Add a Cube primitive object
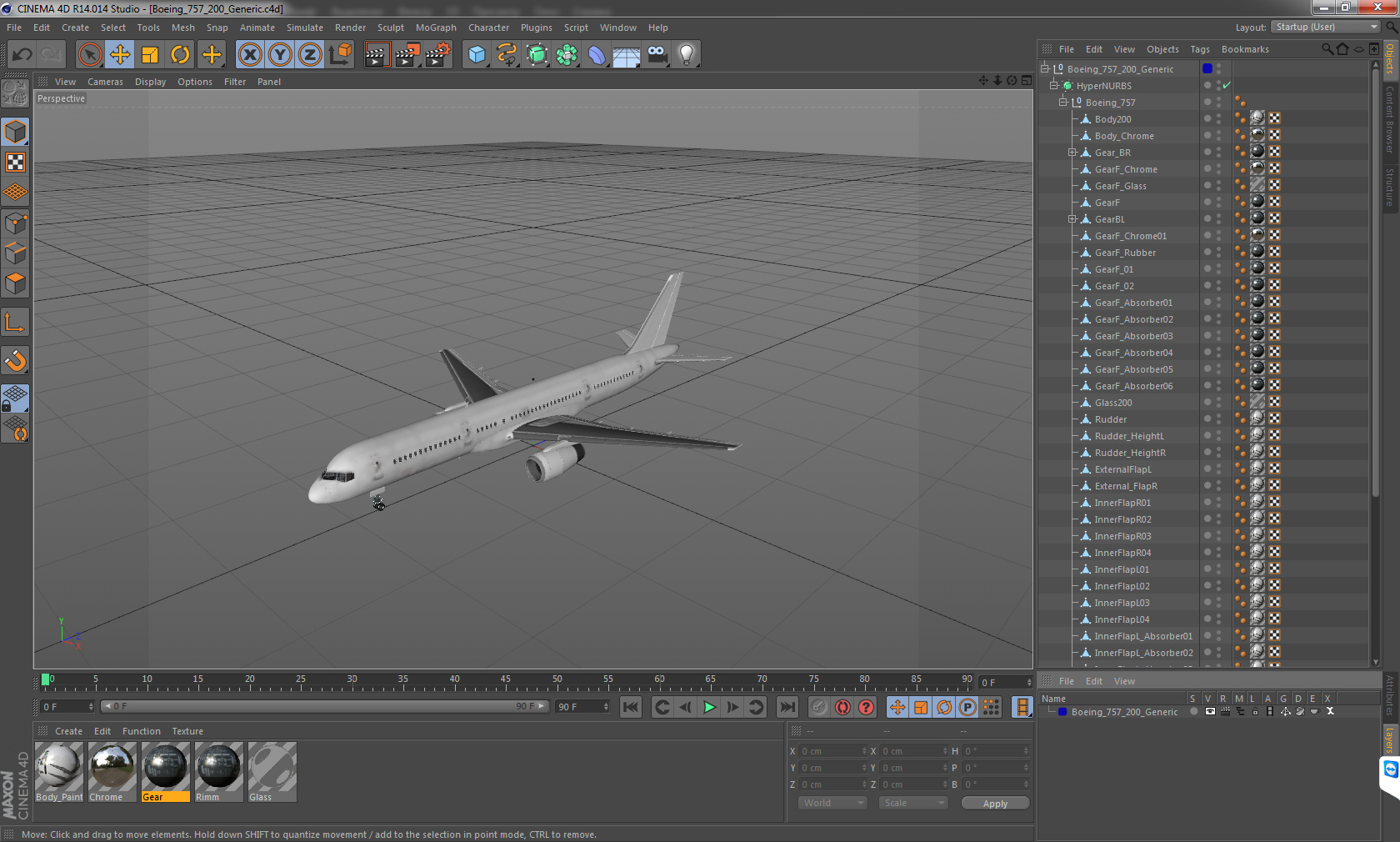The width and height of the screenshot is (1400, 842). click(x=477, y=55)
